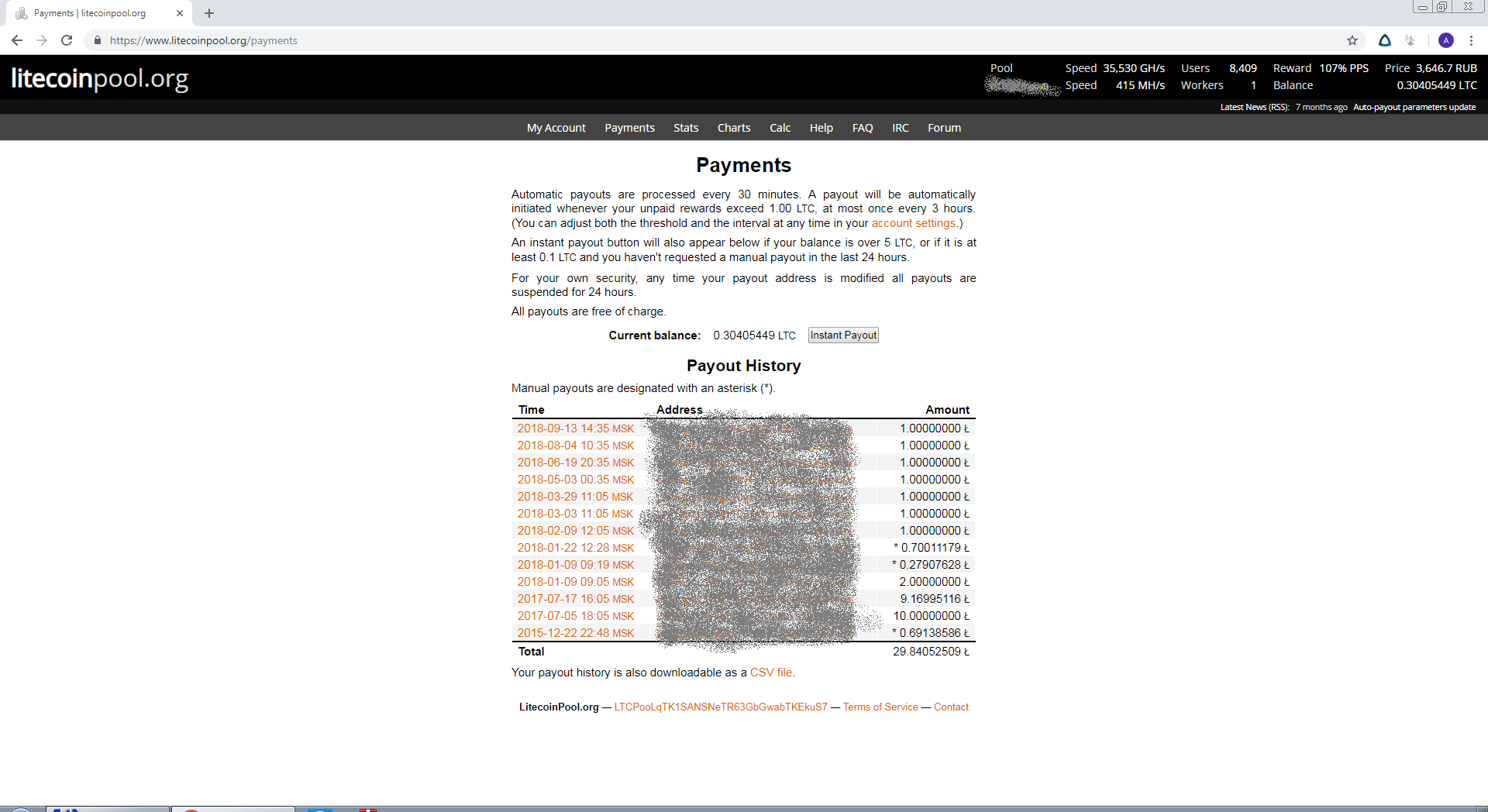Viewport: 1488px width, 812px height.
Task: Click the lock icon in address bar
Action: (97, 40)
